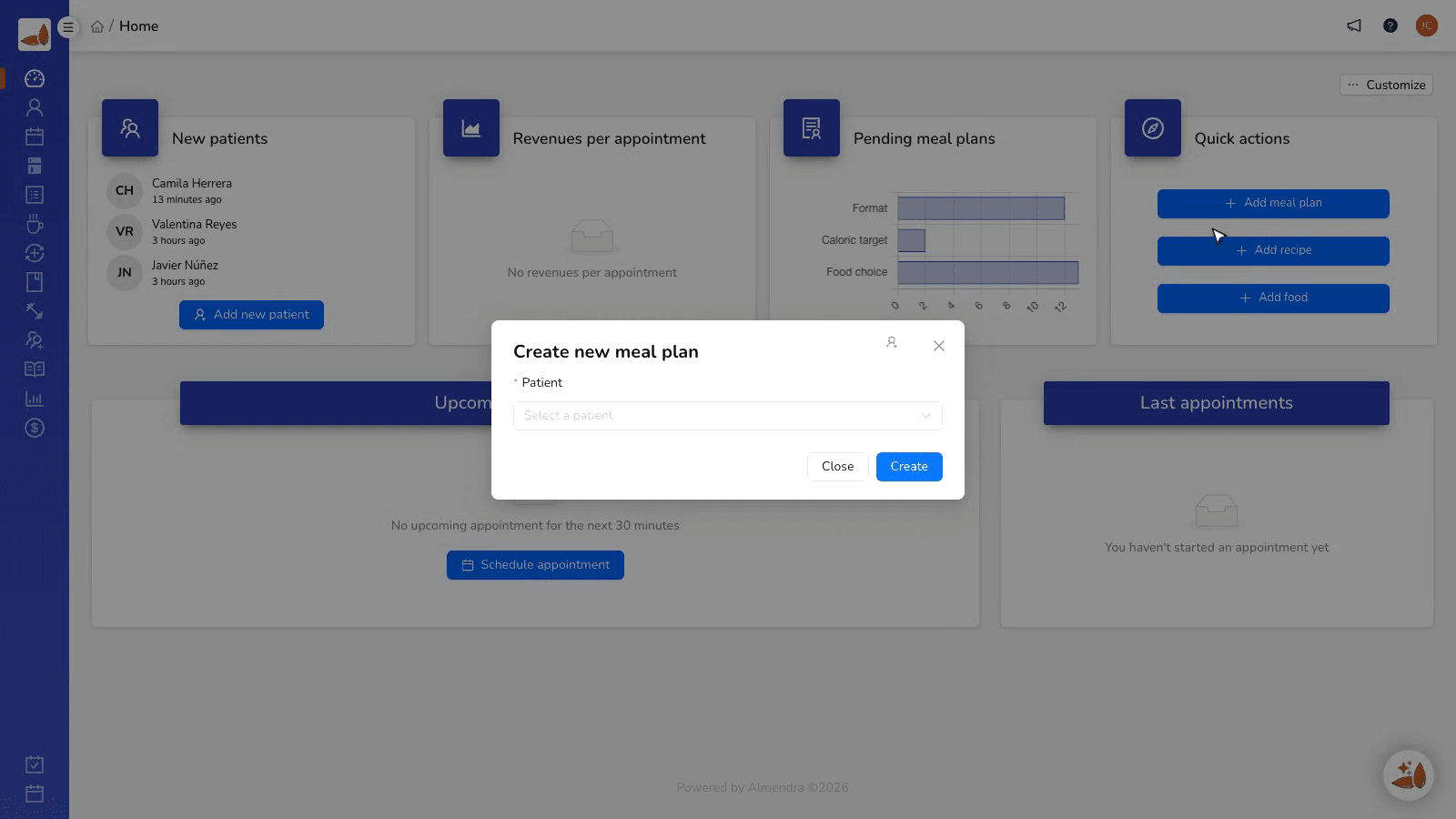Click the coffee cup icon in sidebar
The width and height of the screenshot is (1456, 819).
35,224
